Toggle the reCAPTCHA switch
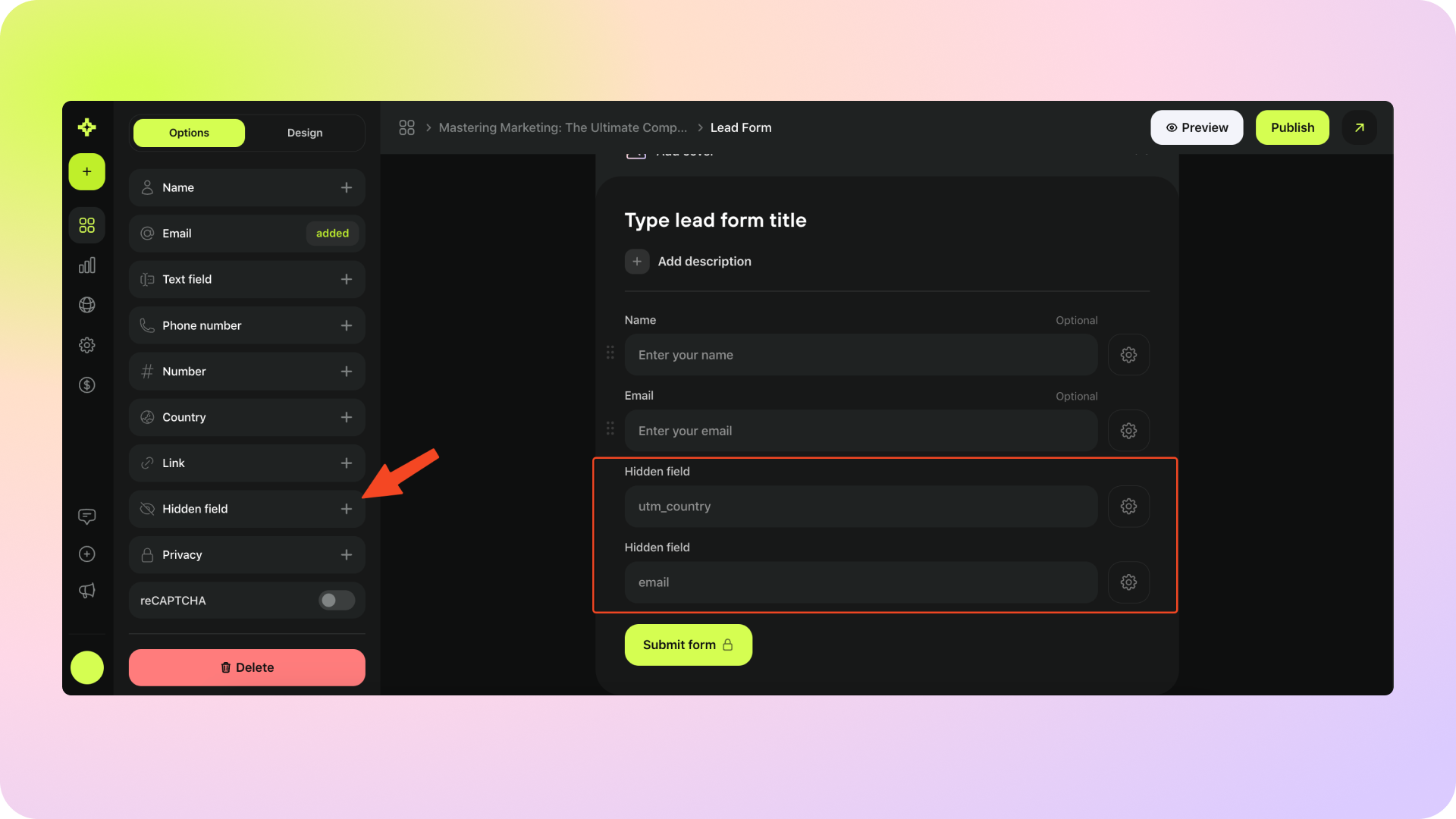The image size is (1456, 819). [x=337, y=601]
